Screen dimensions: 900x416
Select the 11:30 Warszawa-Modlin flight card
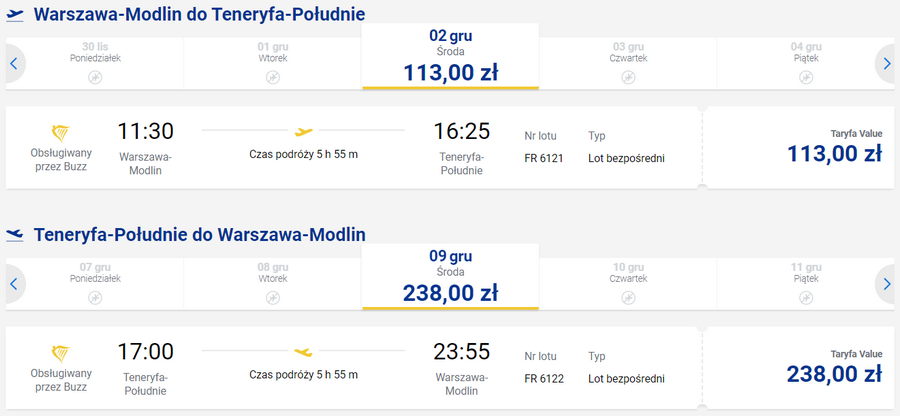[354, 147]
